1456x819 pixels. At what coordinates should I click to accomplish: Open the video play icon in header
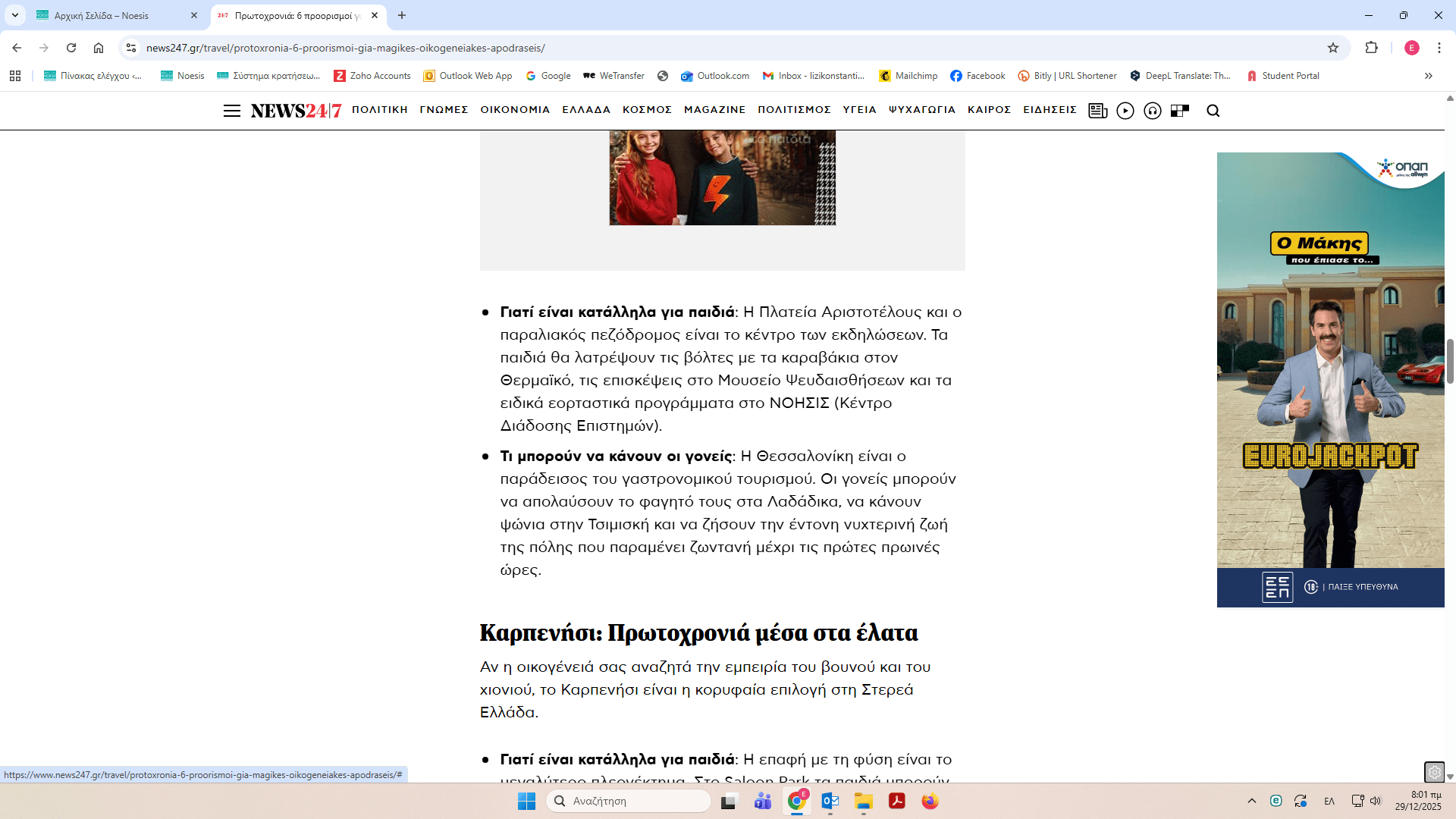point(1125,111)
